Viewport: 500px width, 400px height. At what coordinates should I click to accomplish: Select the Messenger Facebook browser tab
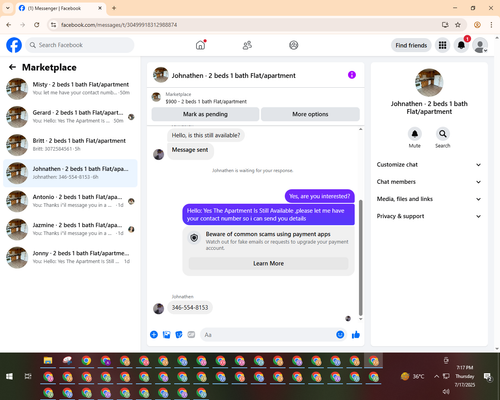click(61, 8)
